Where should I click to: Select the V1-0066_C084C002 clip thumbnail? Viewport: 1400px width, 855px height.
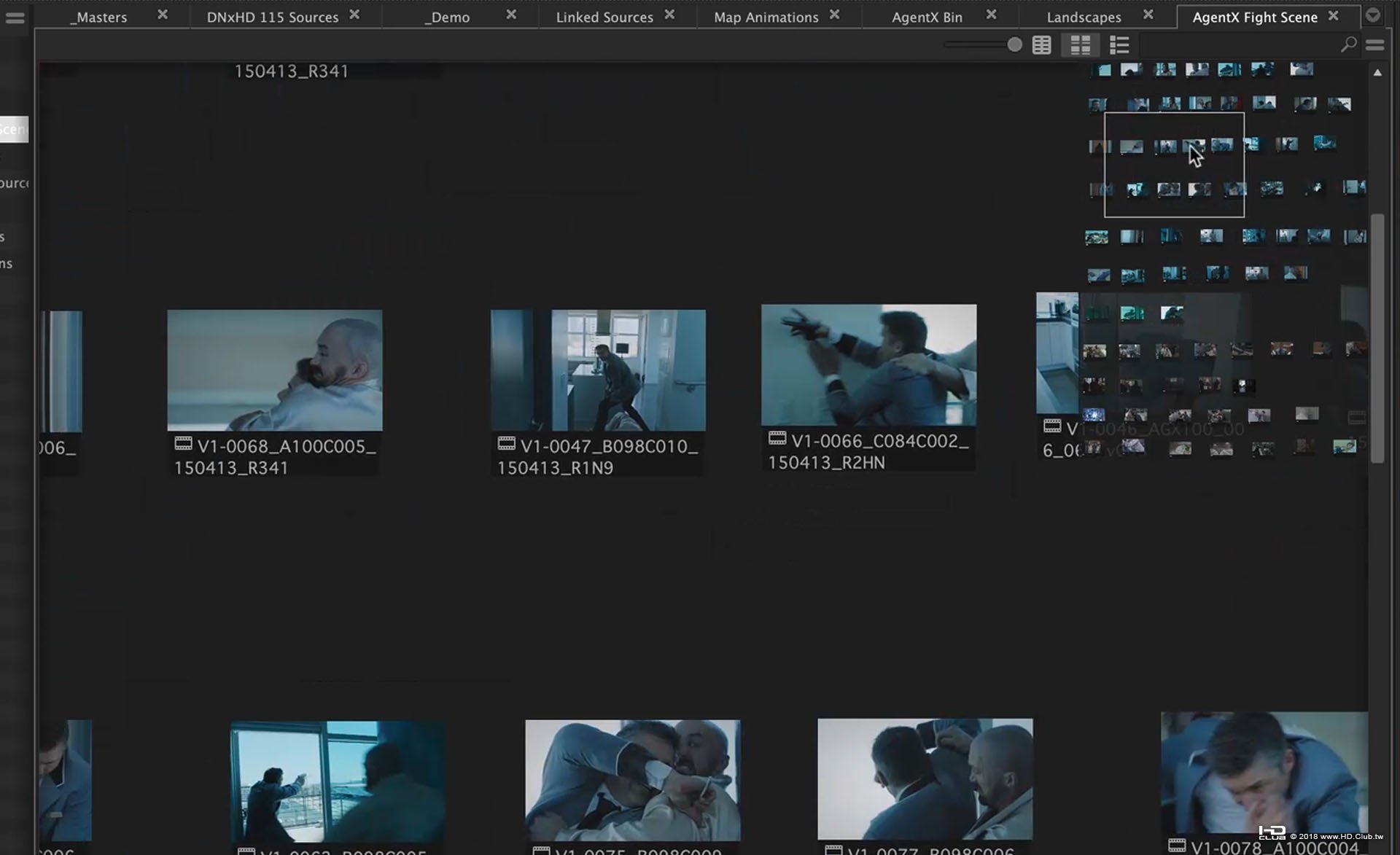[x=868, y=364]
